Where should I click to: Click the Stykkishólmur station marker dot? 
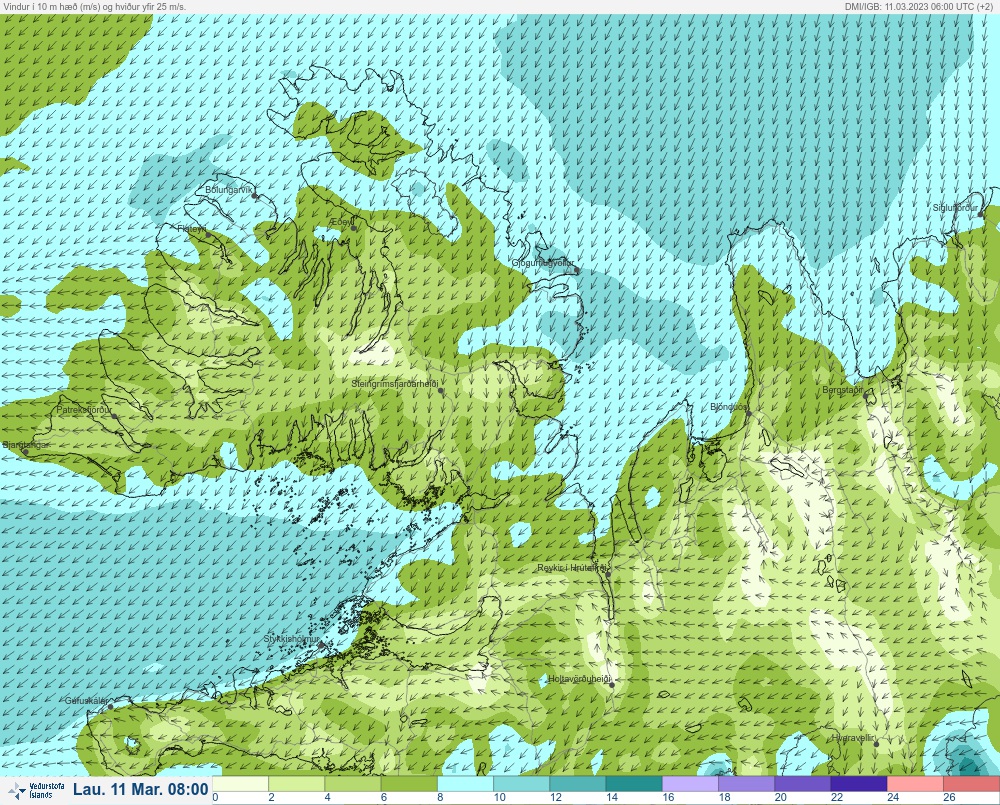coord(321,646)
